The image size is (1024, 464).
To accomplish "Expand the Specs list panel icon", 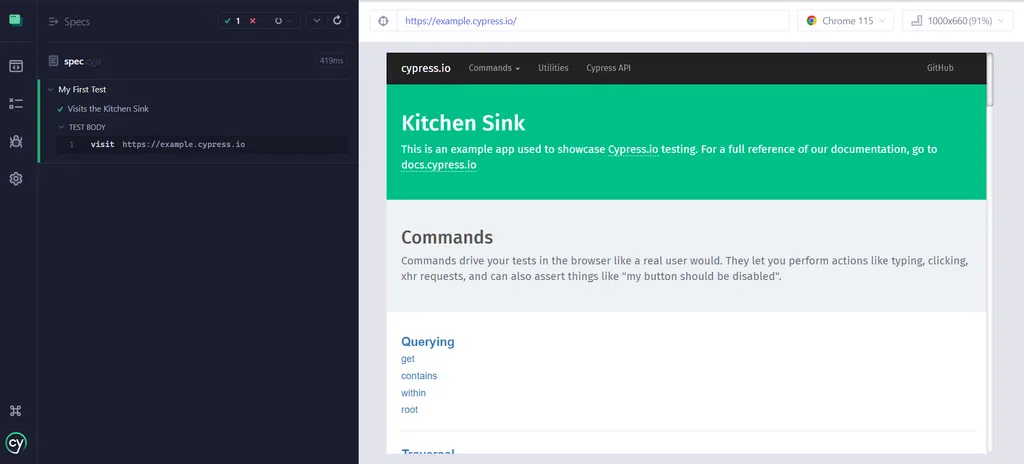I will 54,22.
